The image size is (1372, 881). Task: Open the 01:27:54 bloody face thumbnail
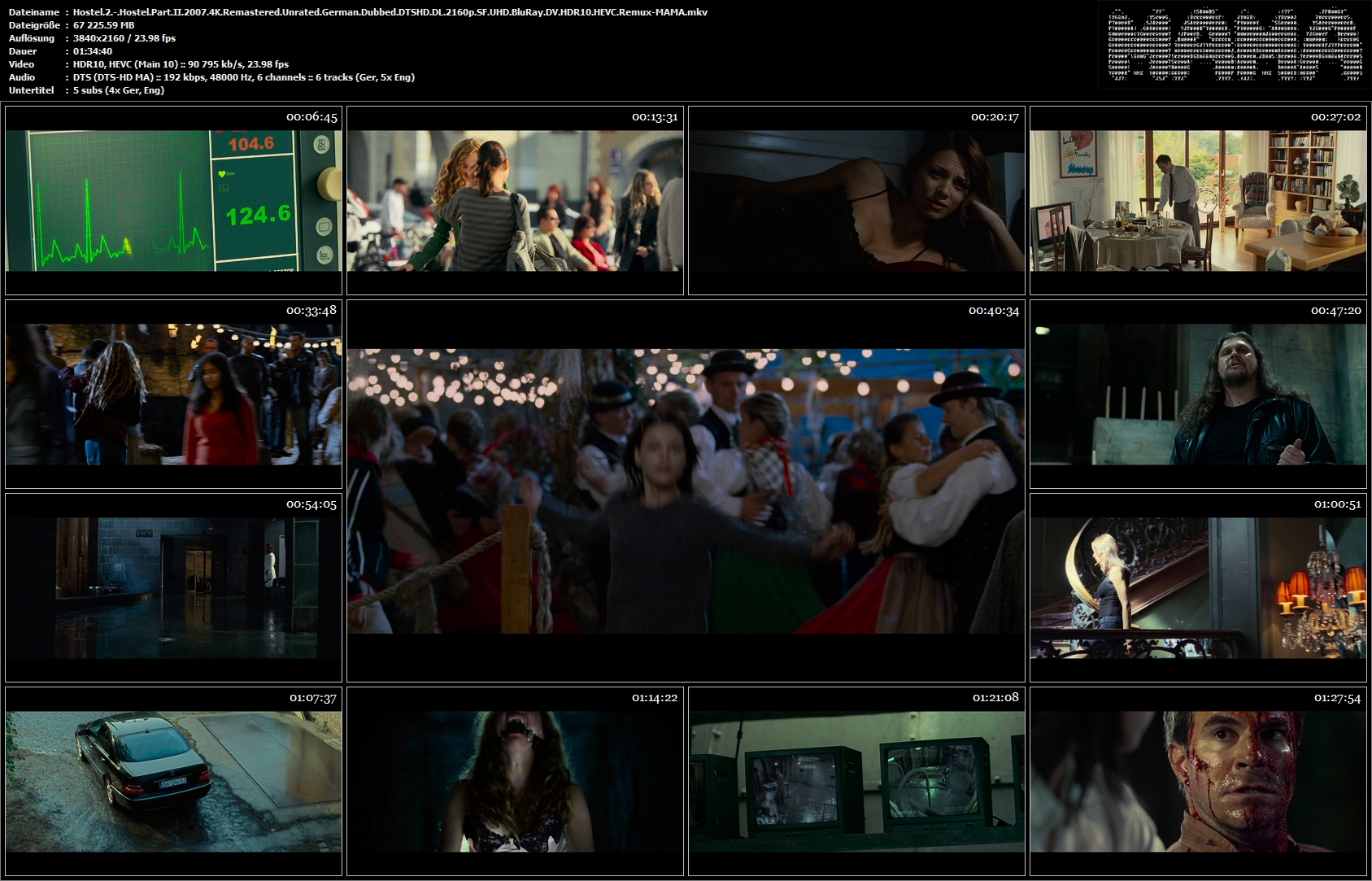[1198, 781]
